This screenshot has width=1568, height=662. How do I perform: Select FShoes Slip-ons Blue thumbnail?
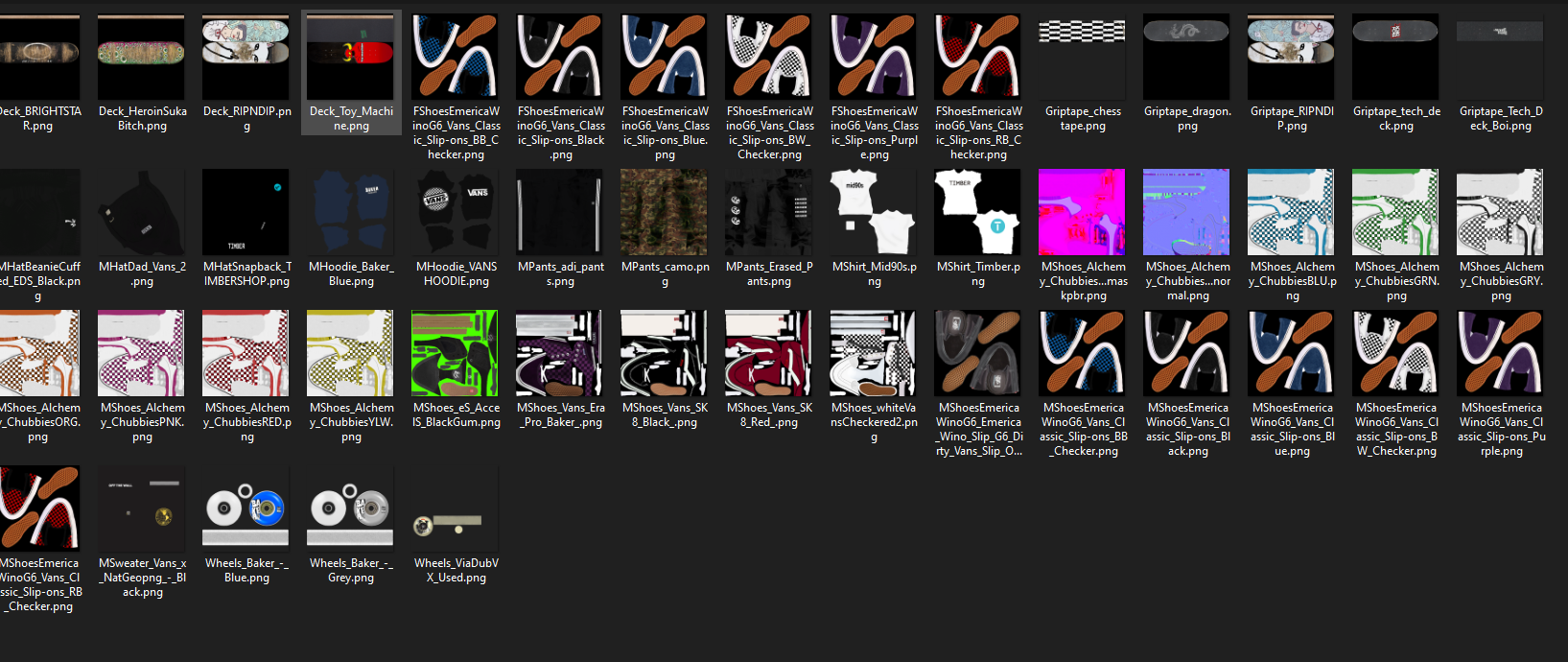(665, 58)
